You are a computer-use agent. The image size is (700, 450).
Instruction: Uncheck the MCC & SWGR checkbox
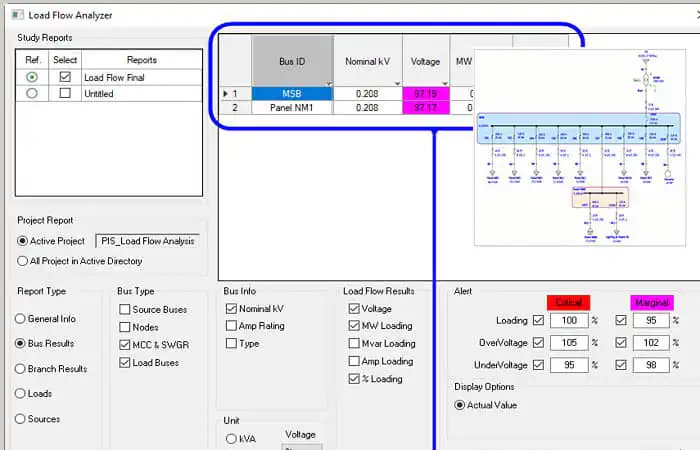(125, 345)
